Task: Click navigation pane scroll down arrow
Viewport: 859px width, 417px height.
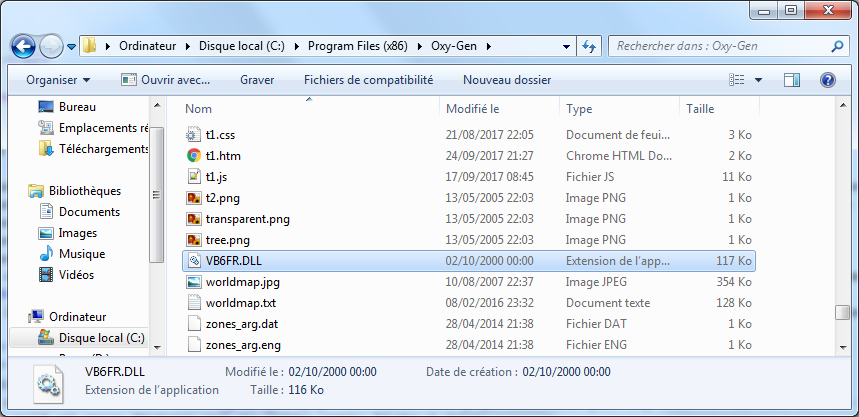Action: tap(157, 347)
